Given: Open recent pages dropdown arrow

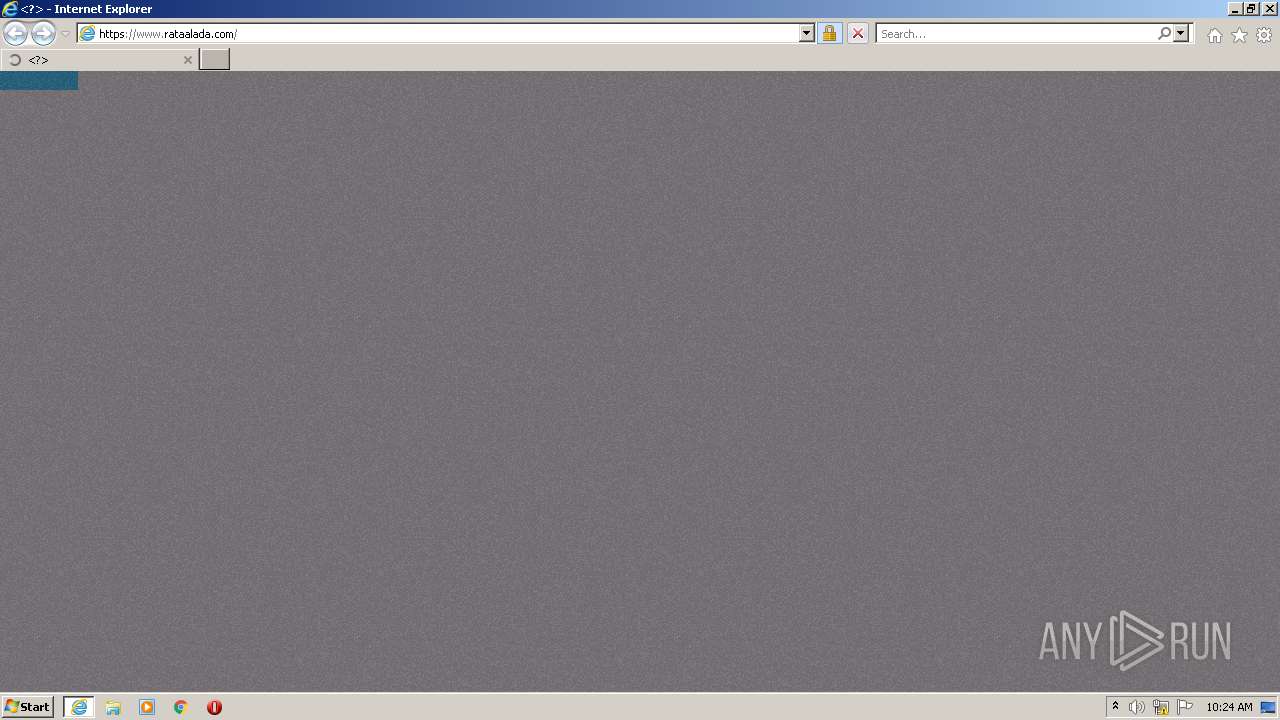Looking at the screenshot, I should coord(65,34).
